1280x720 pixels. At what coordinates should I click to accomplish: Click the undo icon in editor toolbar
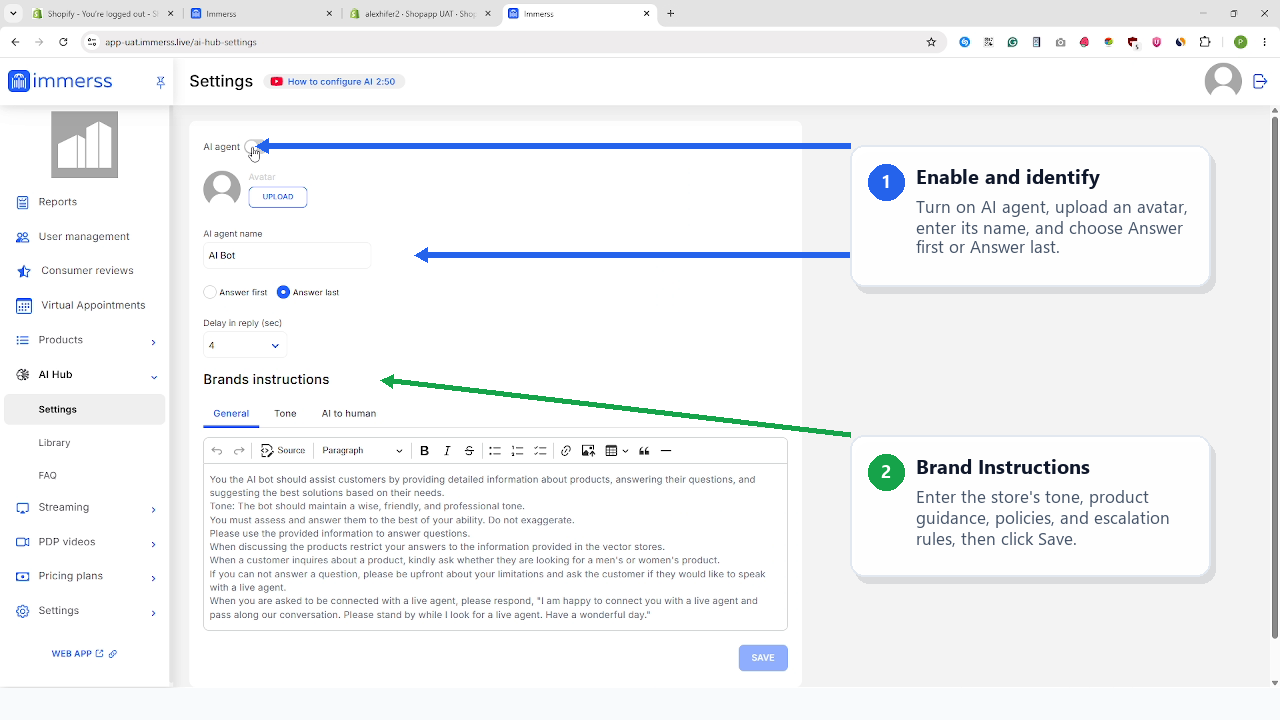pyautogui.click(x=217, y=451)
